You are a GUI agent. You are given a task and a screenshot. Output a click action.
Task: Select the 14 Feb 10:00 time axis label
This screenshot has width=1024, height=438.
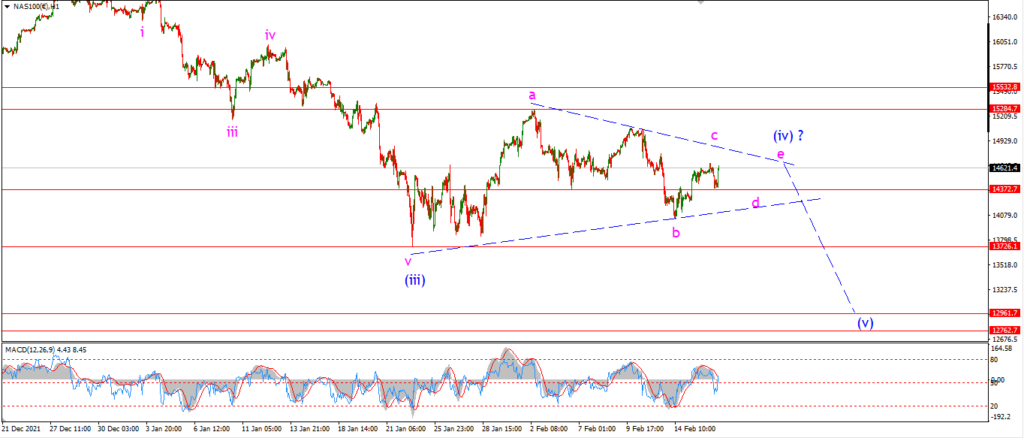695,429
